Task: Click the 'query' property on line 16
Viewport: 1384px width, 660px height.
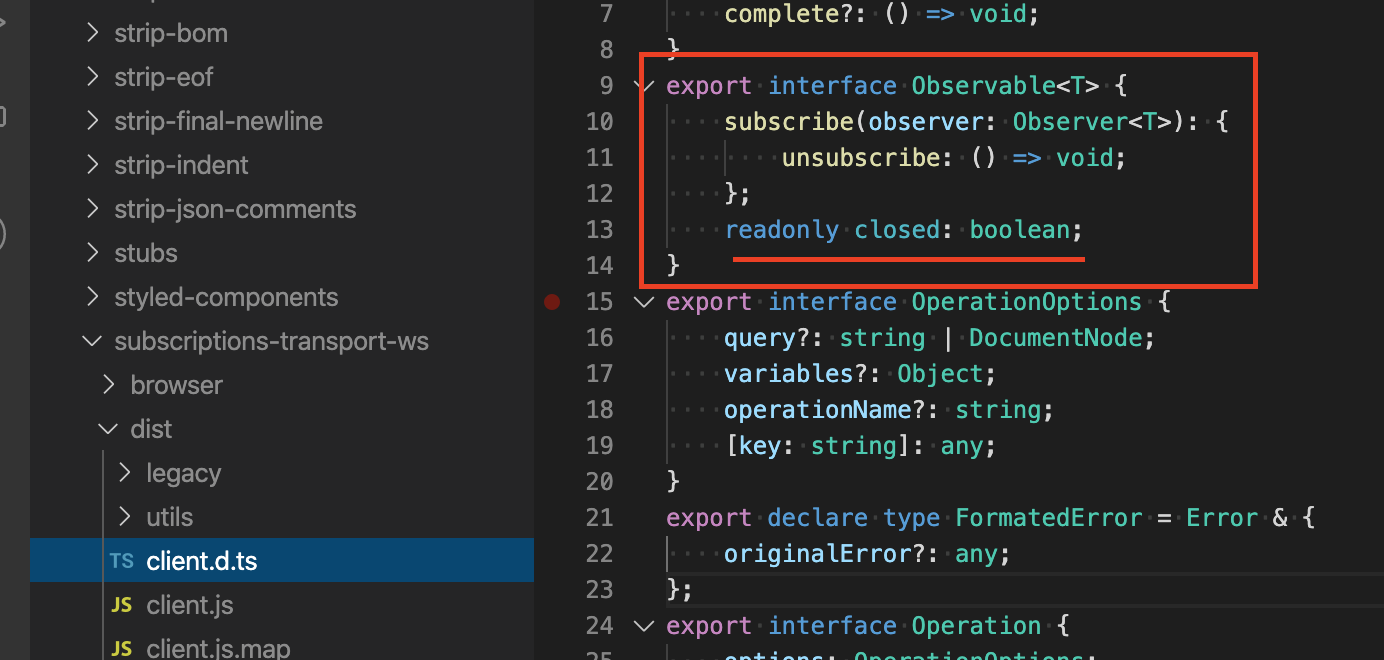Action: [x=761, y=338]
